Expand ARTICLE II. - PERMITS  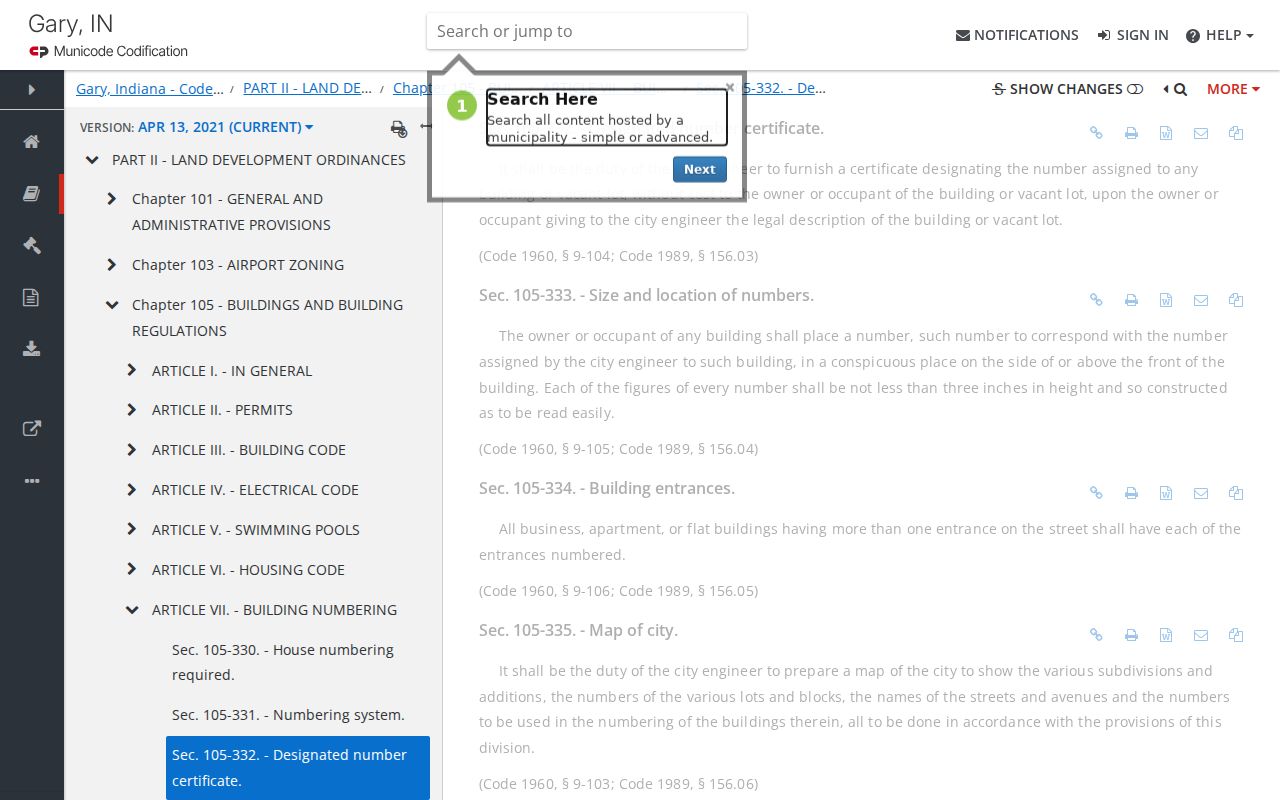pos(132,410)
